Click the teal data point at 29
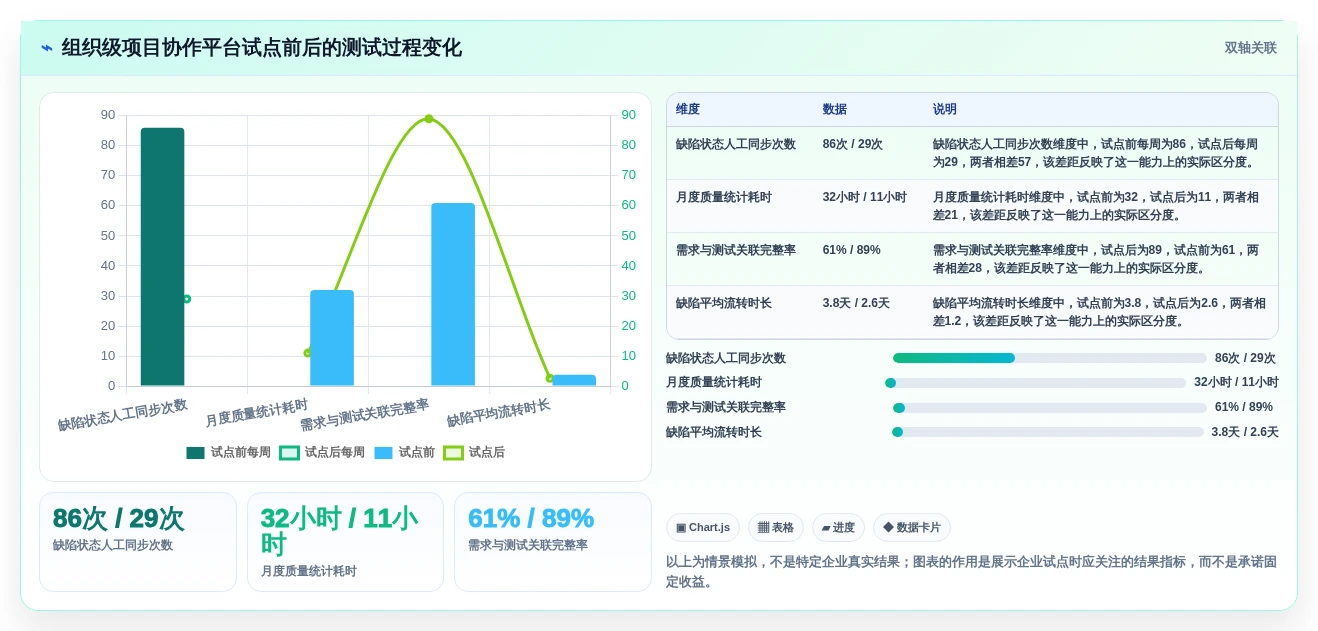This screenshot has width=1318, height=631. click(186, 299)
